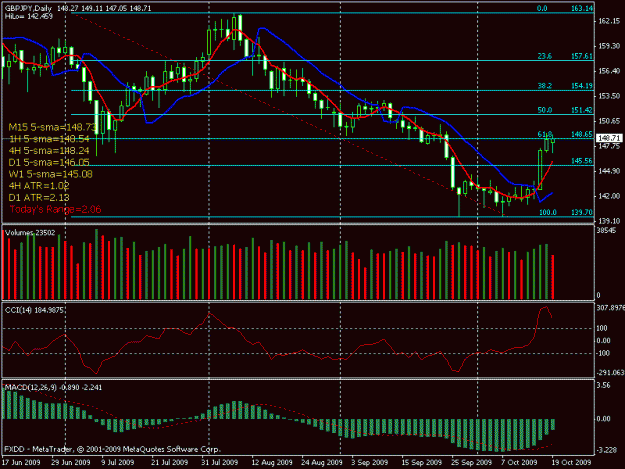
Task: Select the 162.15 price axis label
Action: click(609, 21)
